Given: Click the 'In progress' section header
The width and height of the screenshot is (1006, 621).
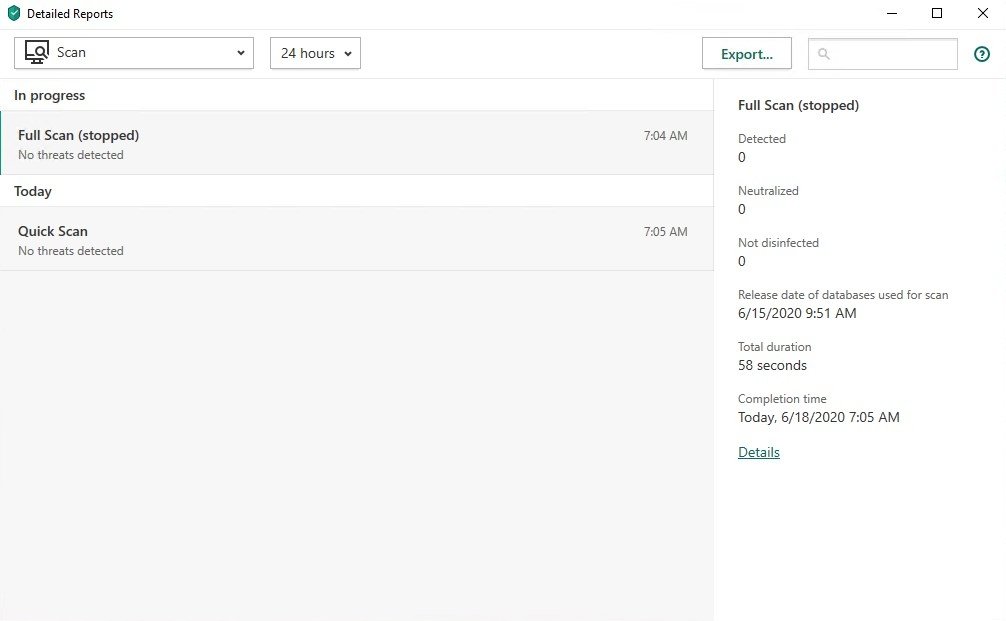Looking at the screenshot, I should 49,96.
